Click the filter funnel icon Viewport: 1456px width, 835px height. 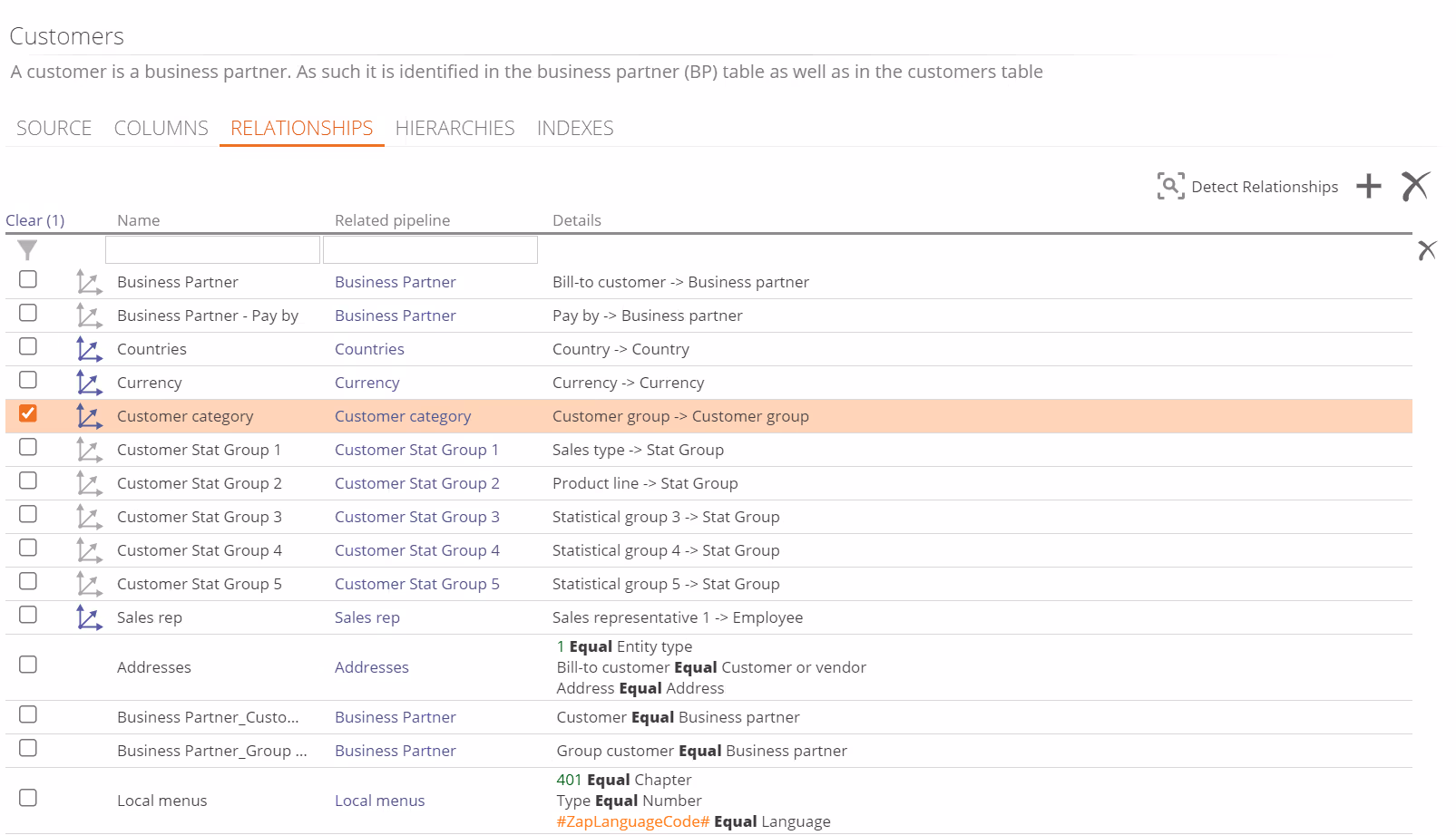(x=27, y=249)
